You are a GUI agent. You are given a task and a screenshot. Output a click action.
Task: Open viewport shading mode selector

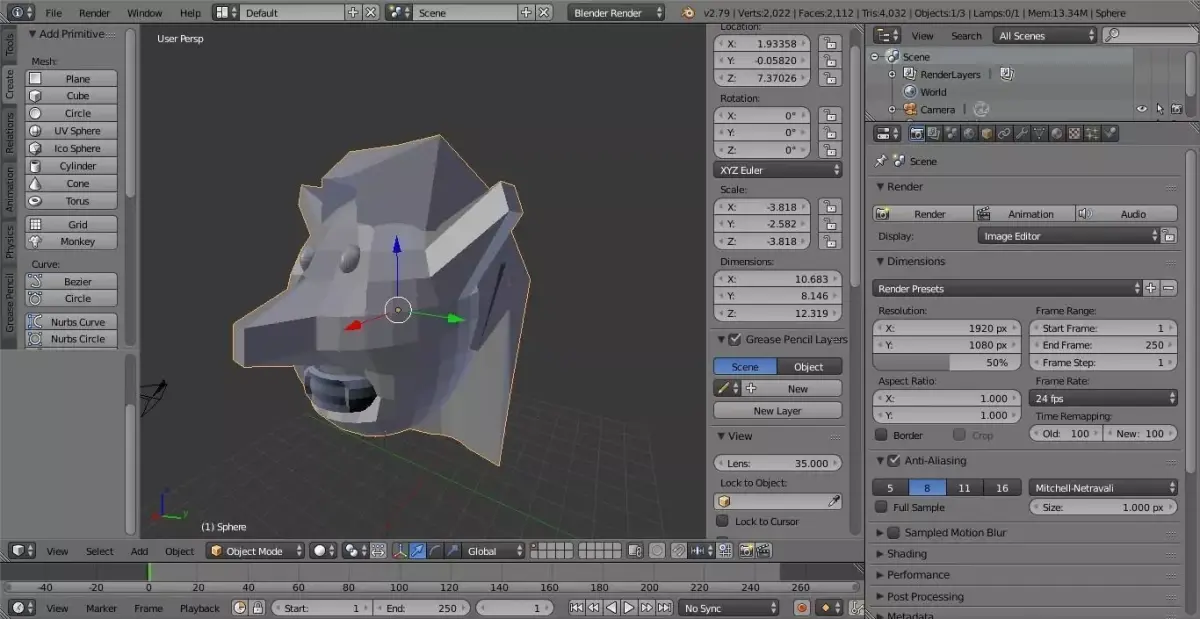point(323,551)
